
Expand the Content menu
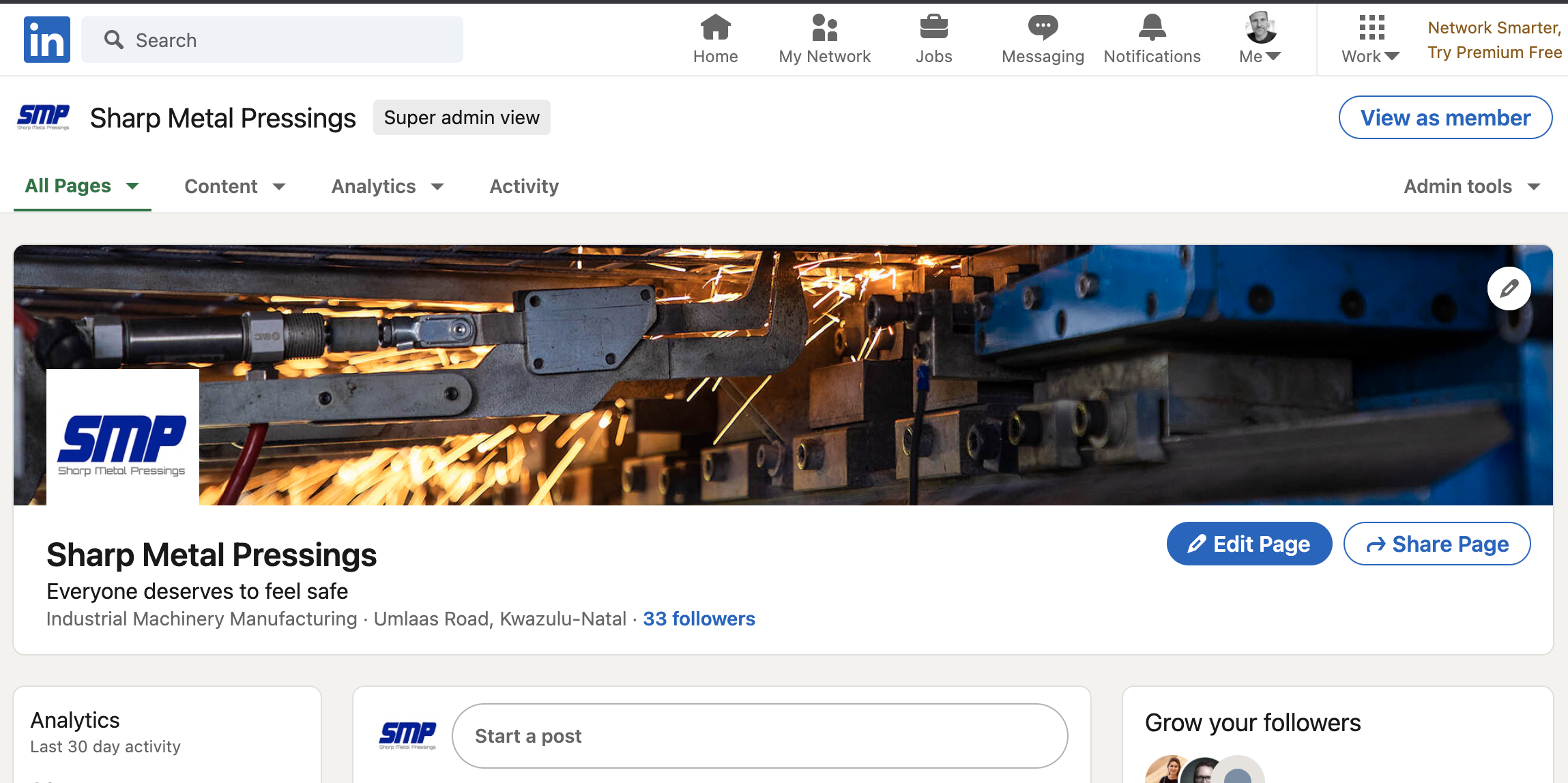pos(235,186)
